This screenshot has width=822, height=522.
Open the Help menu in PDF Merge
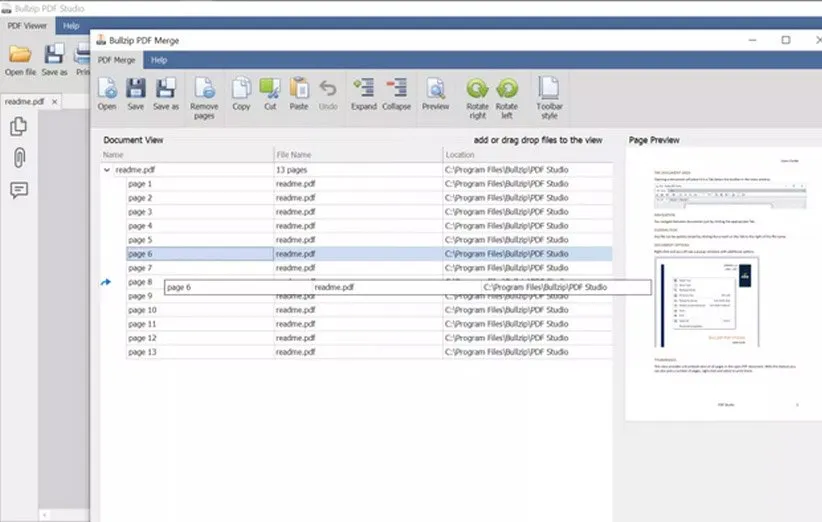point(158,60)
